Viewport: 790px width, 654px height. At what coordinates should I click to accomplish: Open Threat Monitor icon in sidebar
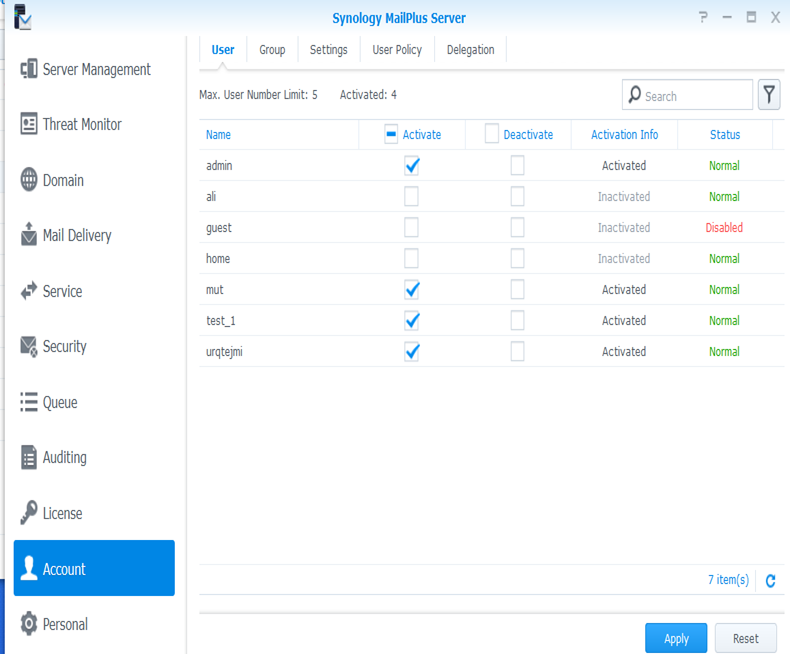tap(29, 124)
